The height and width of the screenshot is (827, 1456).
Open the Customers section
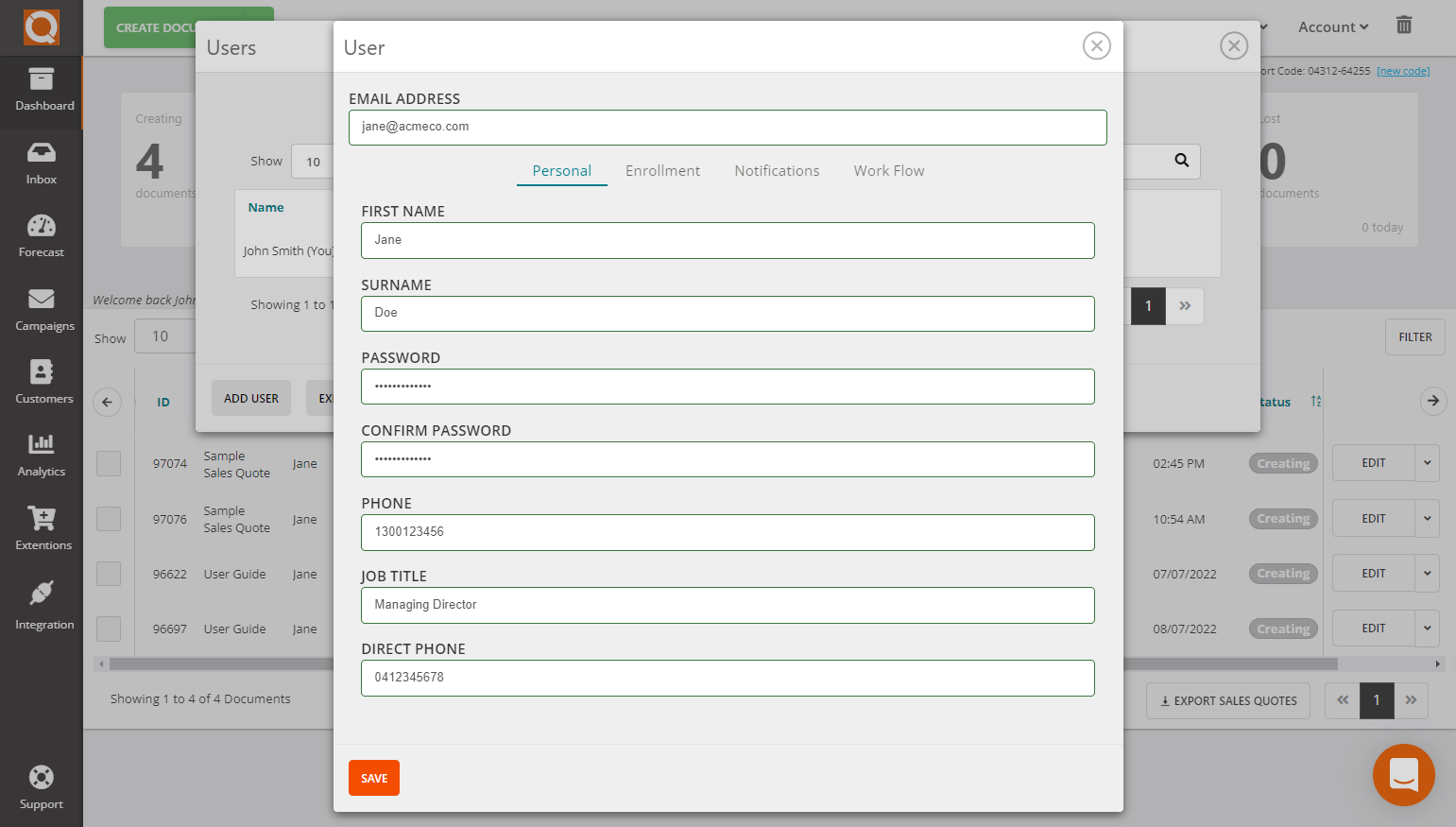tap(42, 382)
